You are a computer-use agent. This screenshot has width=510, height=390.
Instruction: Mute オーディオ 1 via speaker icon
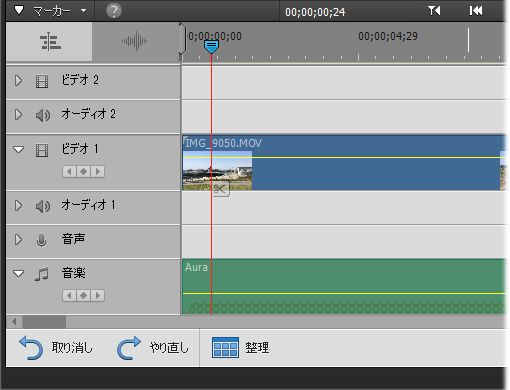tap(43, 206)
